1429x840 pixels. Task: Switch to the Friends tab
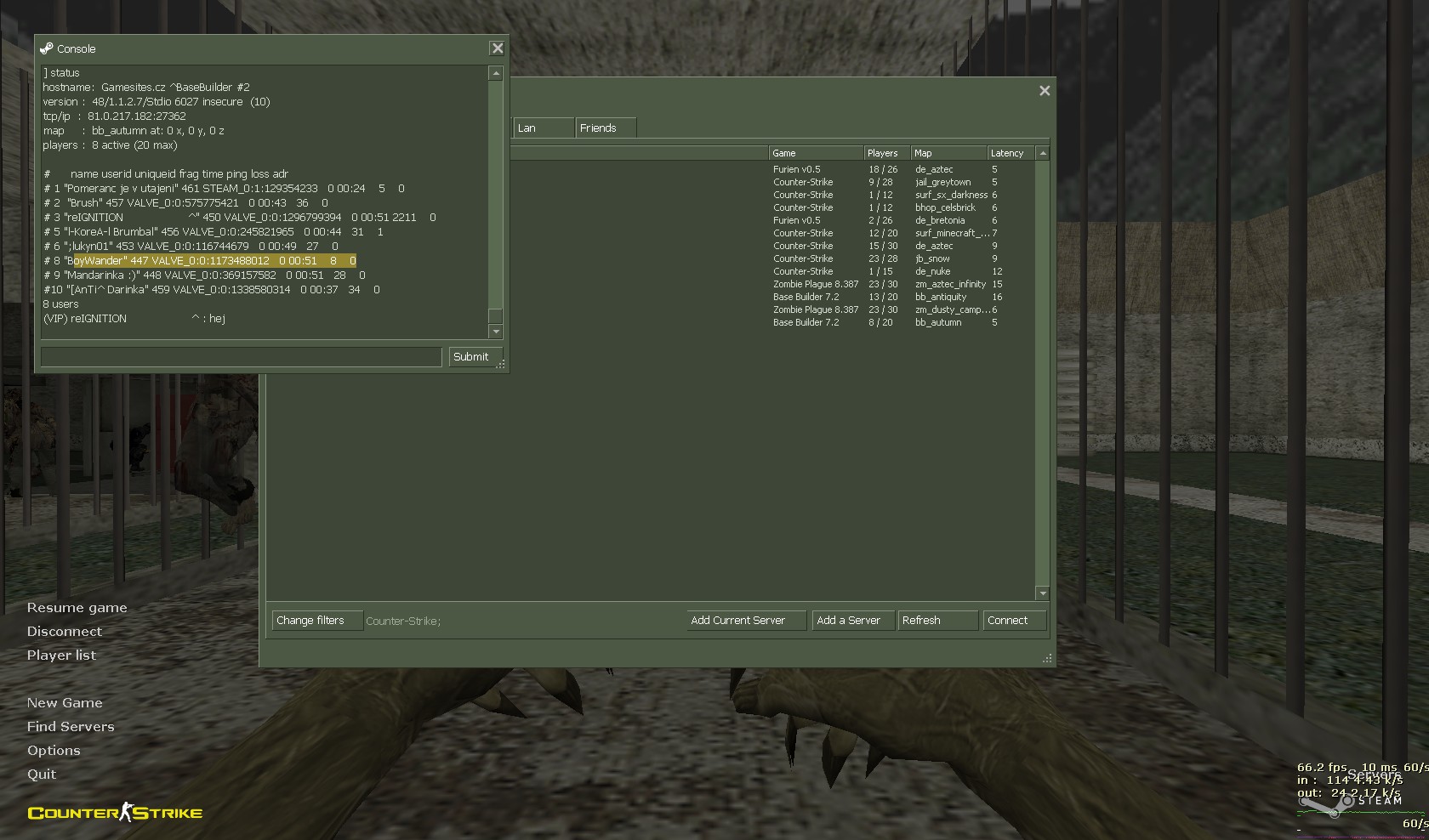(606, 128)
